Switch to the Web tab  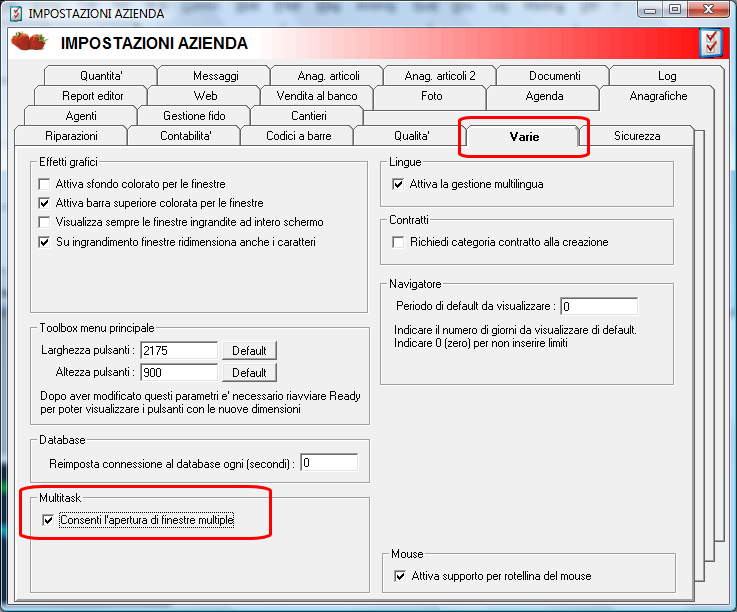coord(205,96)
